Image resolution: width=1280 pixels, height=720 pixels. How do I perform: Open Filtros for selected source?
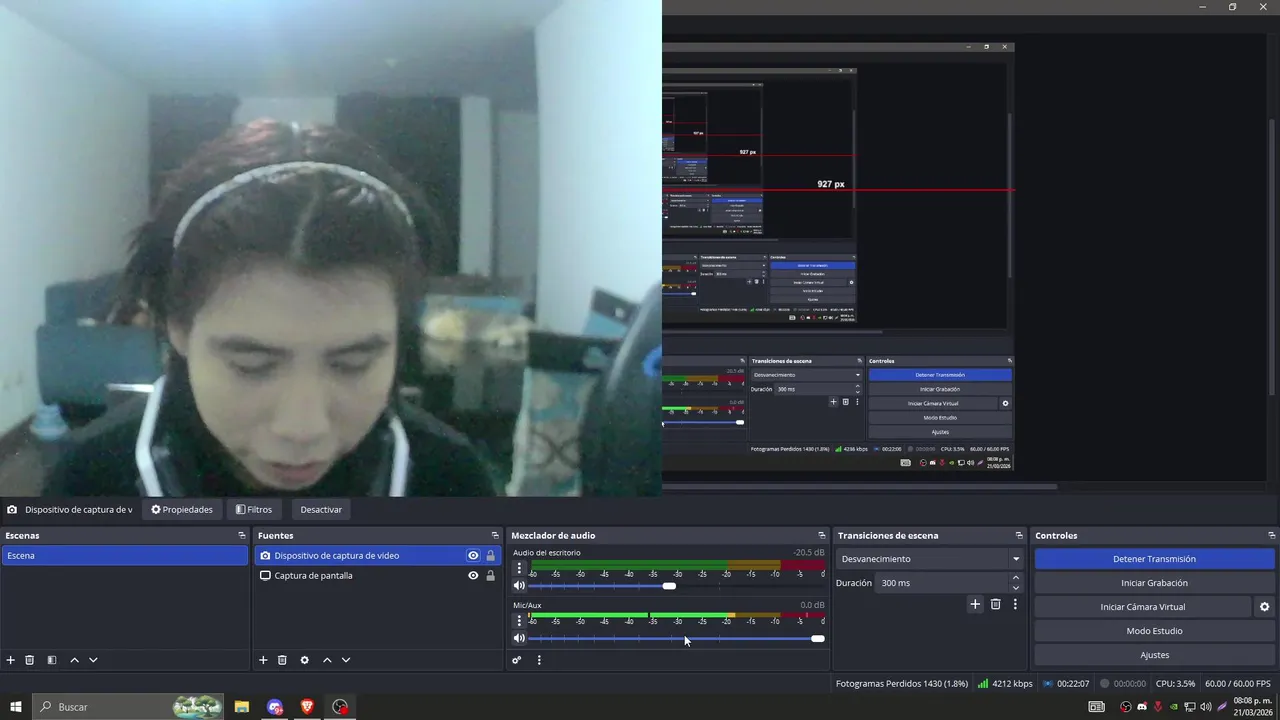(x=254, y=510)
